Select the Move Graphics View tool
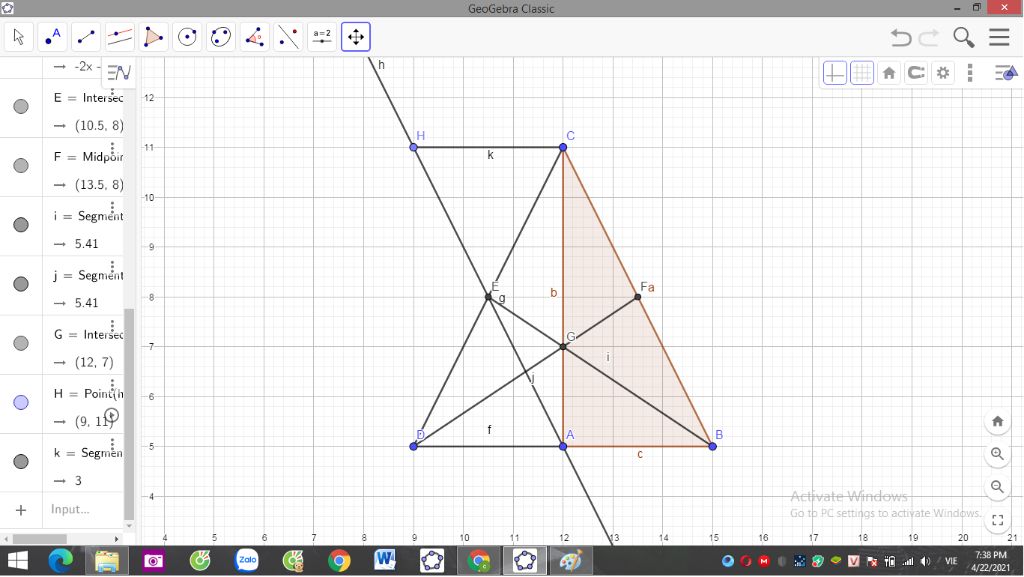This screenshot has height=577, width=1024. coord(356,37)
